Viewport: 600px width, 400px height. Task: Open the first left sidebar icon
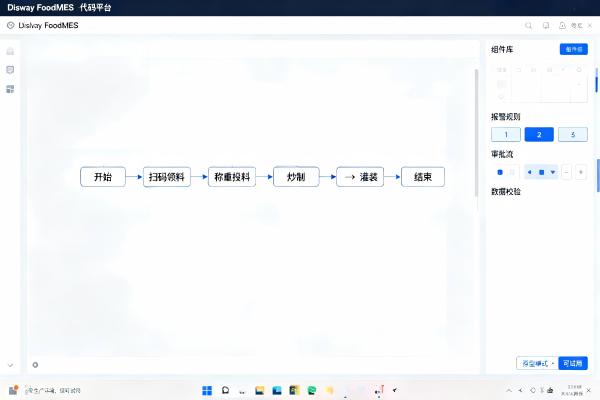tap(10, 51)
